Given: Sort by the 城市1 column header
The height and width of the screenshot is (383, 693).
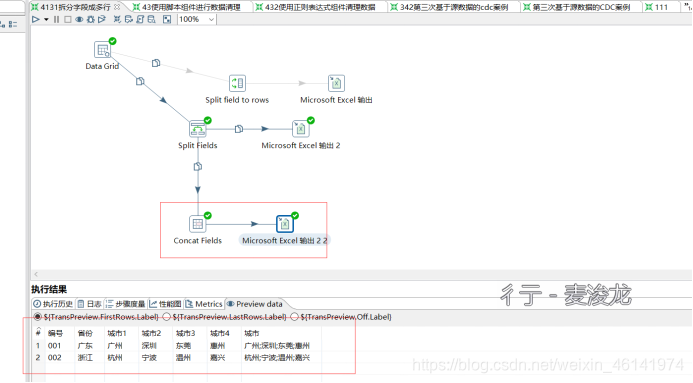Looking at the screenshot, I should click(117, 333).
